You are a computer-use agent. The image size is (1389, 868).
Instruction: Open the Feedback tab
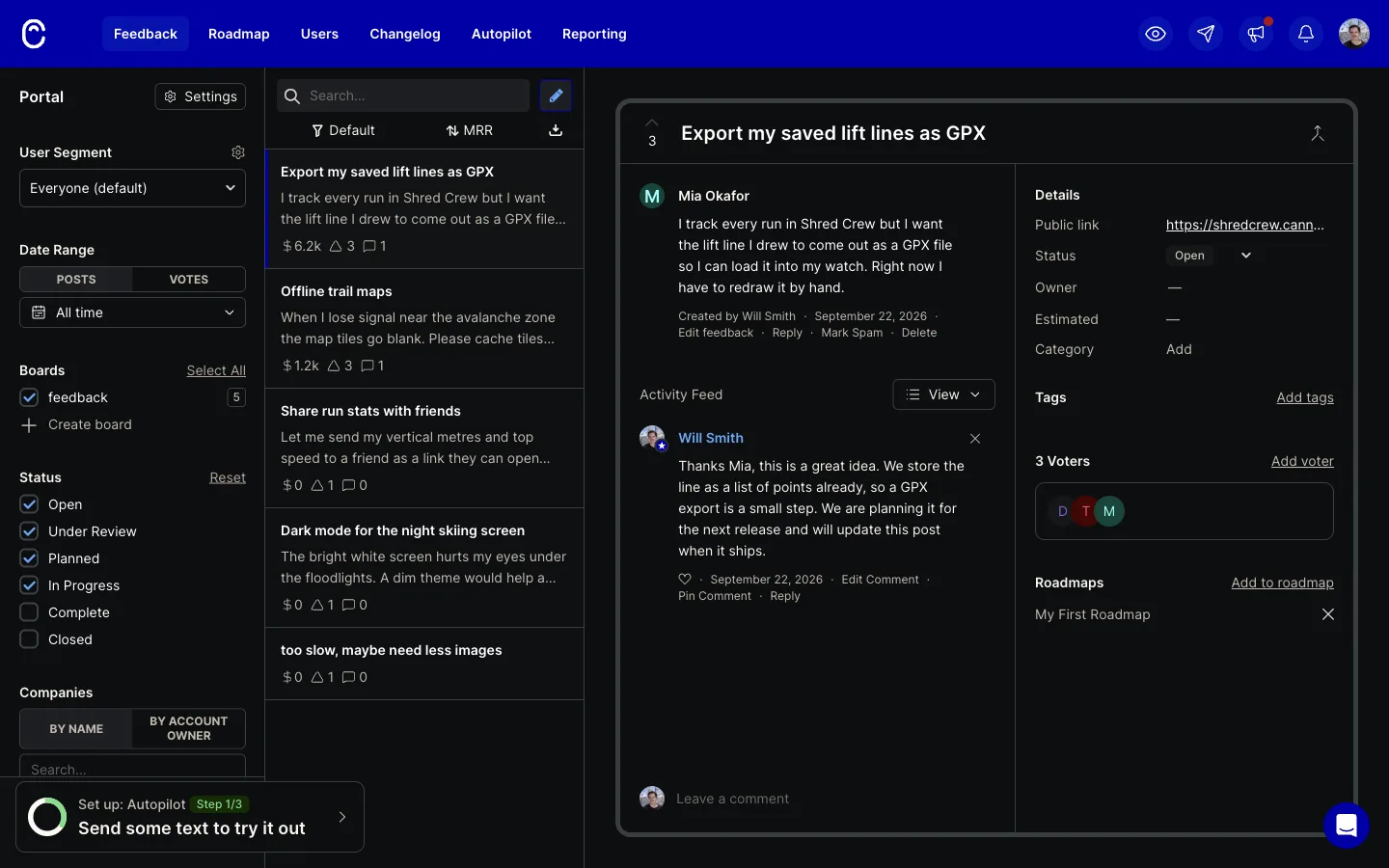(x=146, y=34)
